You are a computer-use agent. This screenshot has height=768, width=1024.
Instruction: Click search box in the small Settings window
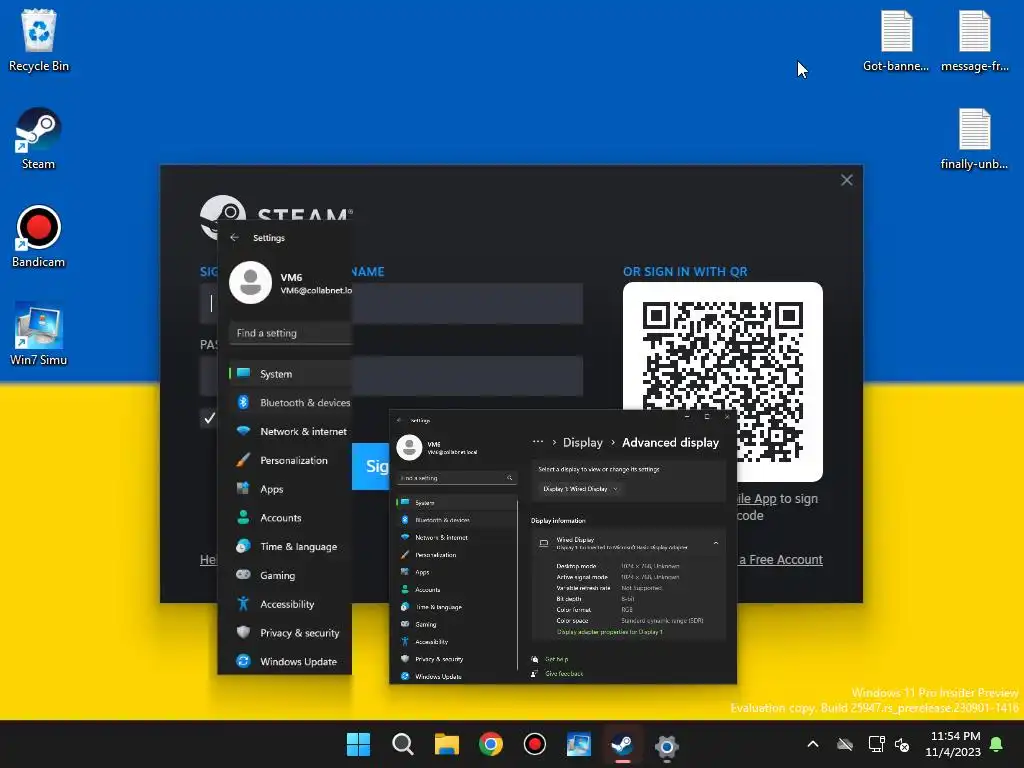[456, 478]
